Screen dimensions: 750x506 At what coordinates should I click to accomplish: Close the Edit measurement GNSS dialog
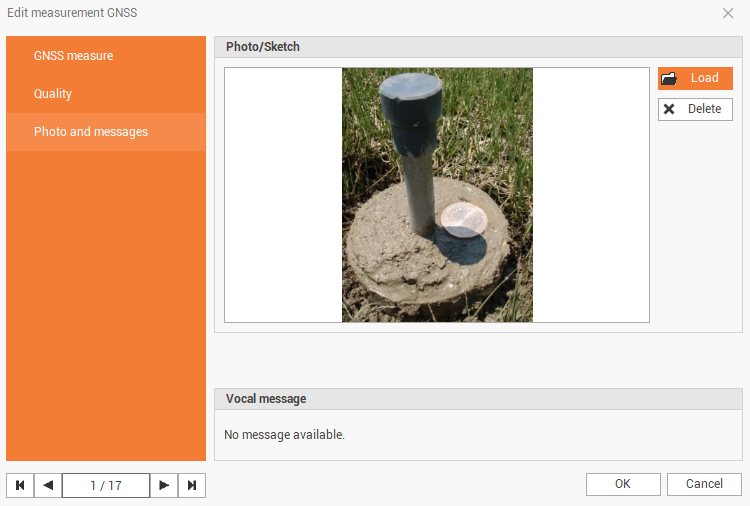[x=728, y=13]
